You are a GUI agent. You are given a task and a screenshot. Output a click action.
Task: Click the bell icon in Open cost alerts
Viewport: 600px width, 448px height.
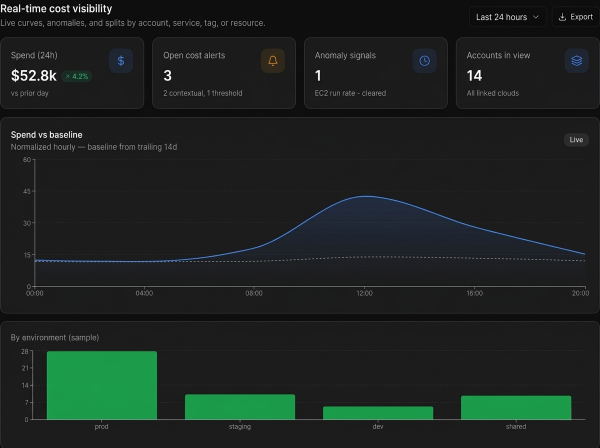[x=272, y=61]
